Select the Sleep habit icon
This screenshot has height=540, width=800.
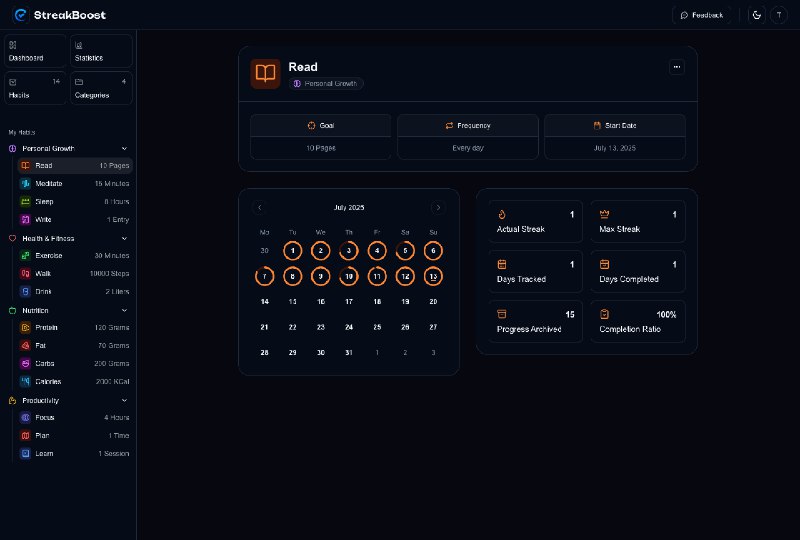(x=25, y=202)
